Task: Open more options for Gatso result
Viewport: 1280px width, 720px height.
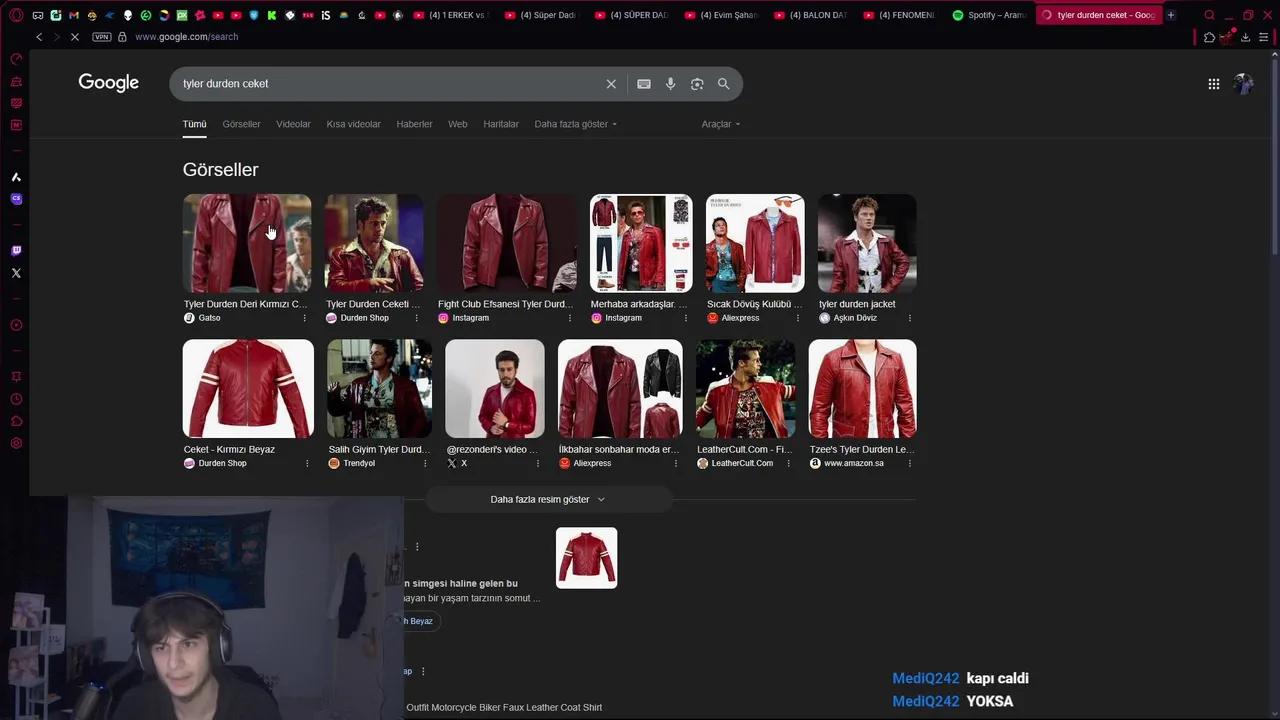Action: (305, 318)
